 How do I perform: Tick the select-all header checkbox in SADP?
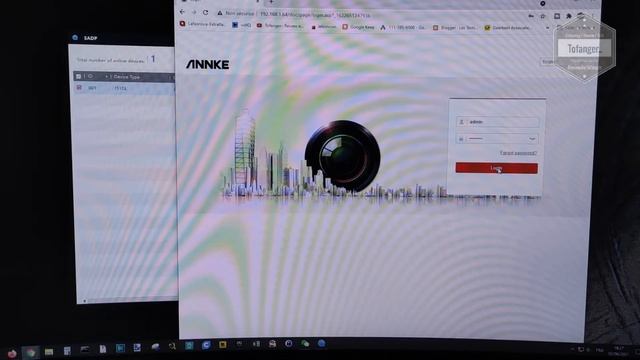(78, 76)
